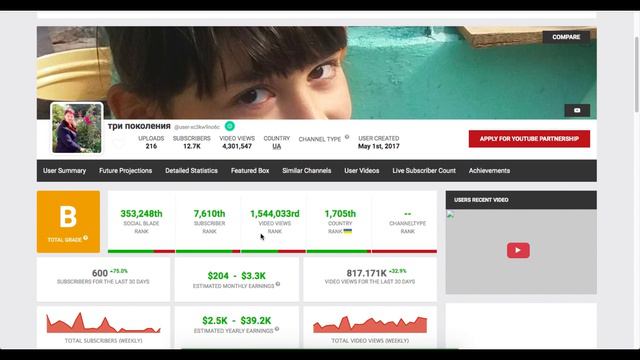Open the User Summary tab
Viewport: 640px width, 360px height.
(x=64, y=171)
